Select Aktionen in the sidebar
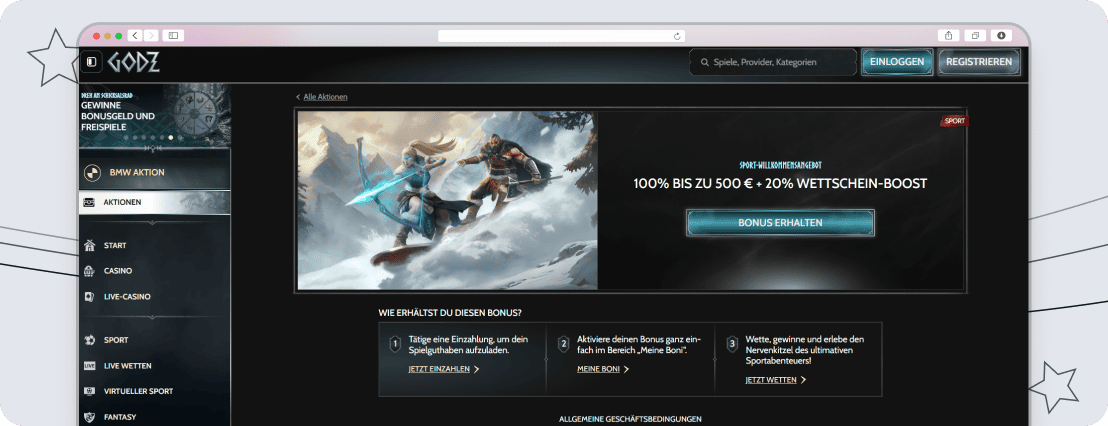 point(155,203)
